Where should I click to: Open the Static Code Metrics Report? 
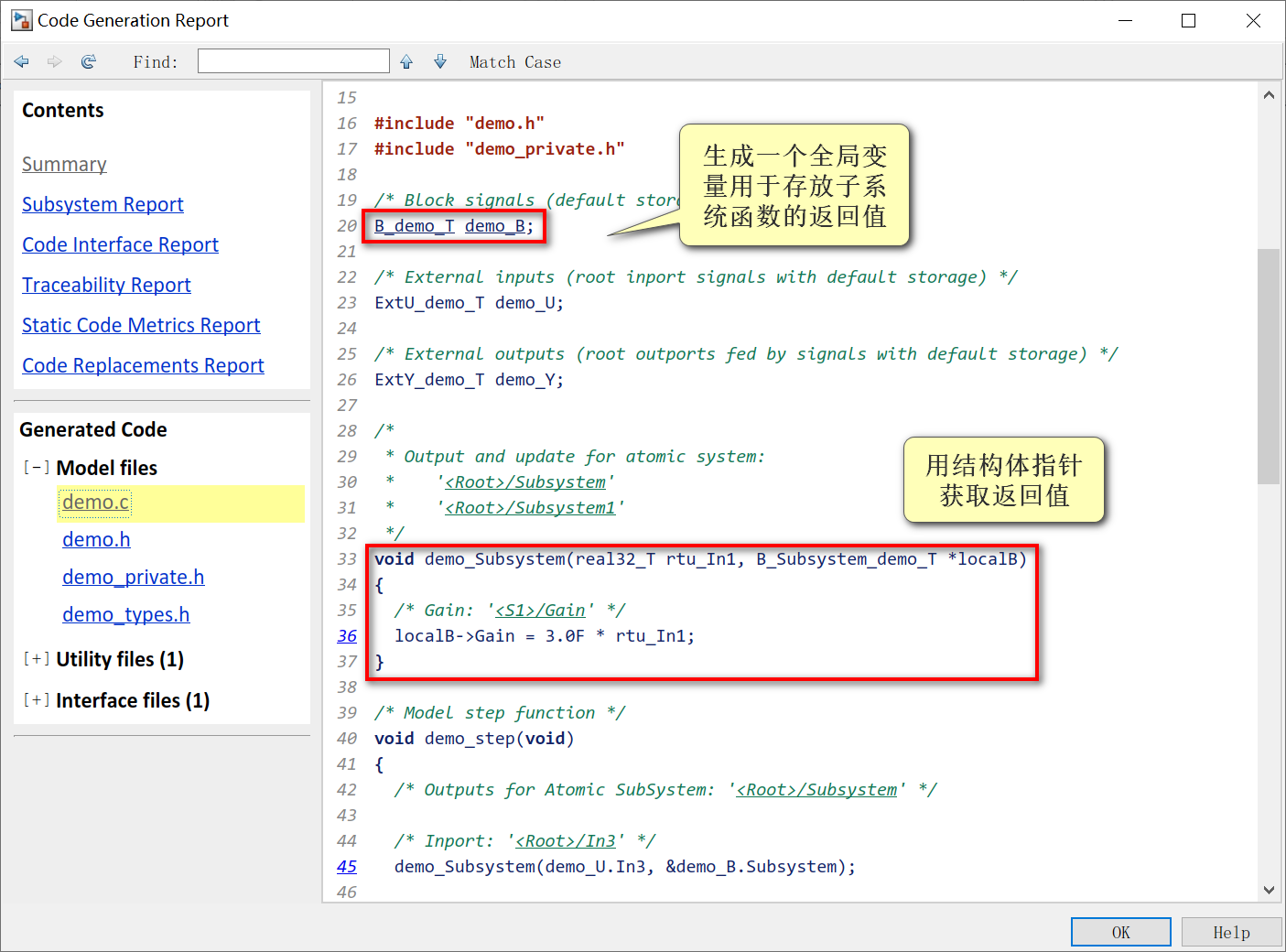click(141, 326)
